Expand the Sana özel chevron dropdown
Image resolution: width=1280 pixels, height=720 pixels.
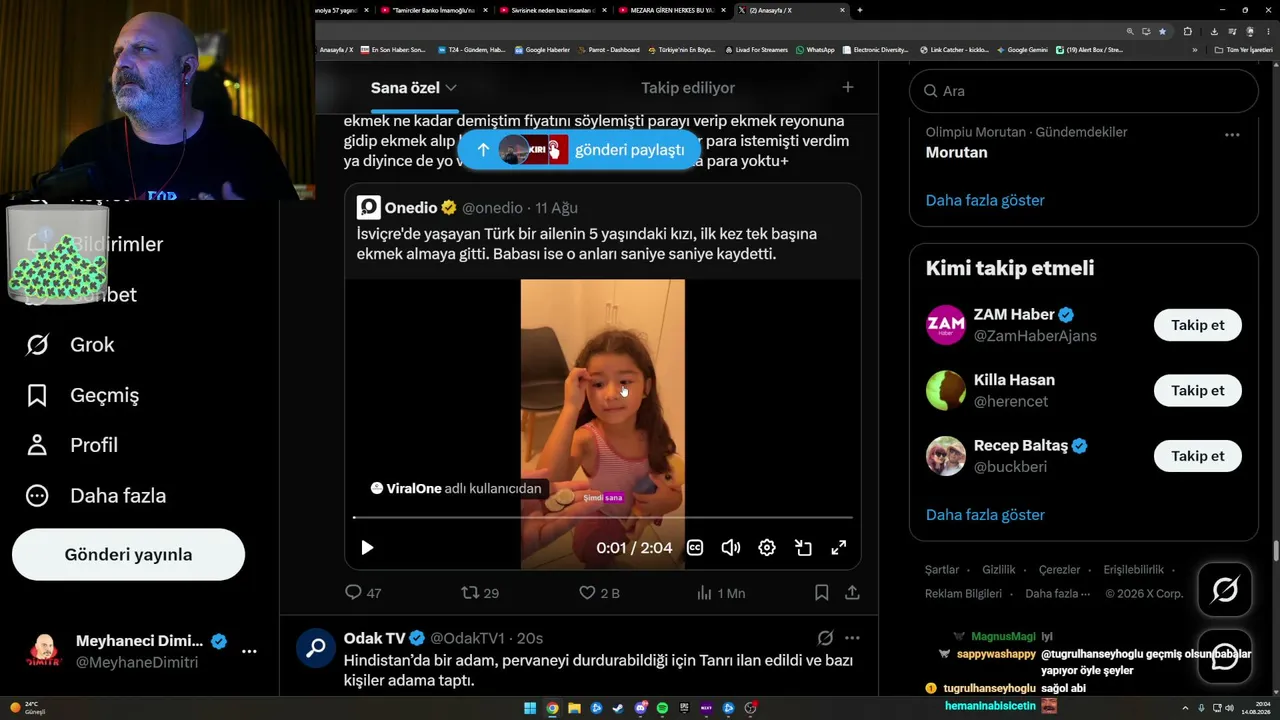point(451,88)
